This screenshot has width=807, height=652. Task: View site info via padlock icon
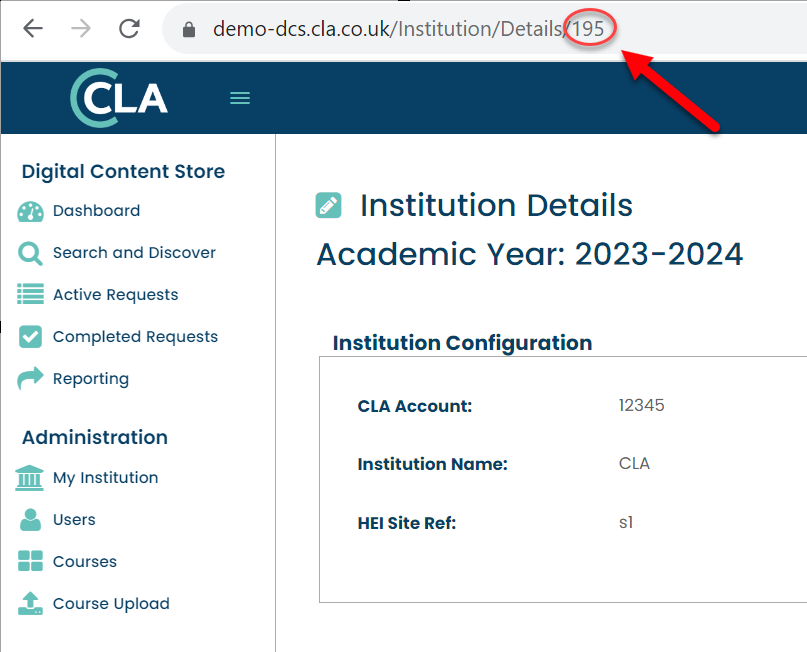[x=188, y=29]
